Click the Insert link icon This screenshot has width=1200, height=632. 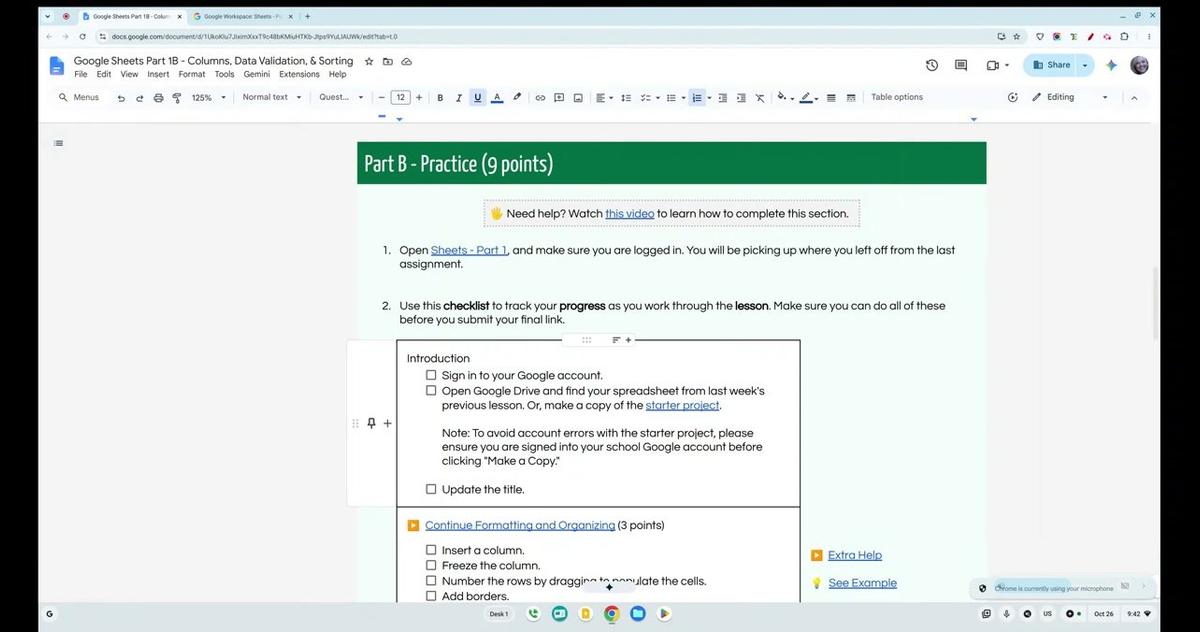(540, 98)
